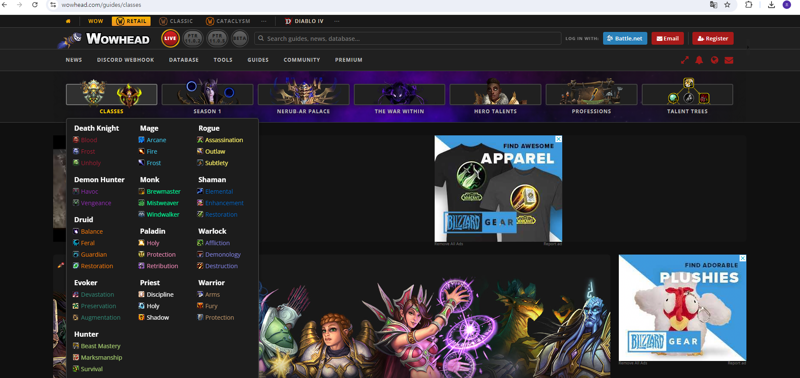Click the Wowhead home icon in top bar
Viewport: 800px width, 378px height.
click(68, 21)
